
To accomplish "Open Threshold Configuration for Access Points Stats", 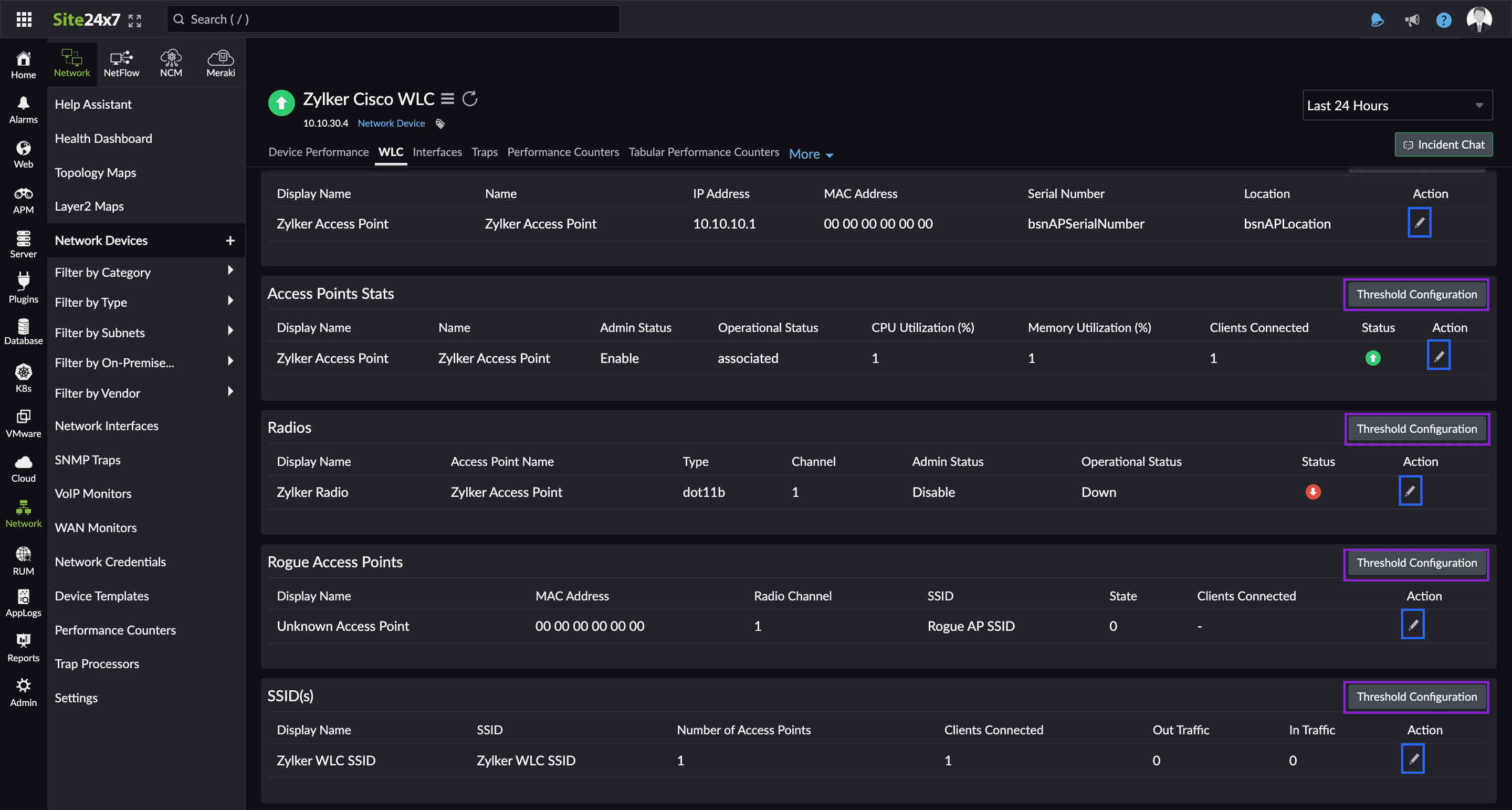I will [1416, 294].
